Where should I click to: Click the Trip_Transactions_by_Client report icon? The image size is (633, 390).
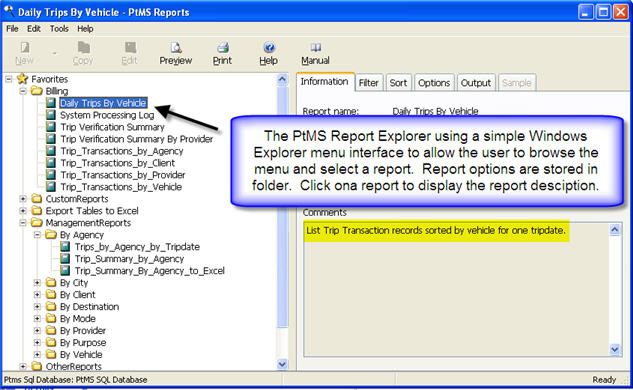pyautogui.click(x=51, y=163)
